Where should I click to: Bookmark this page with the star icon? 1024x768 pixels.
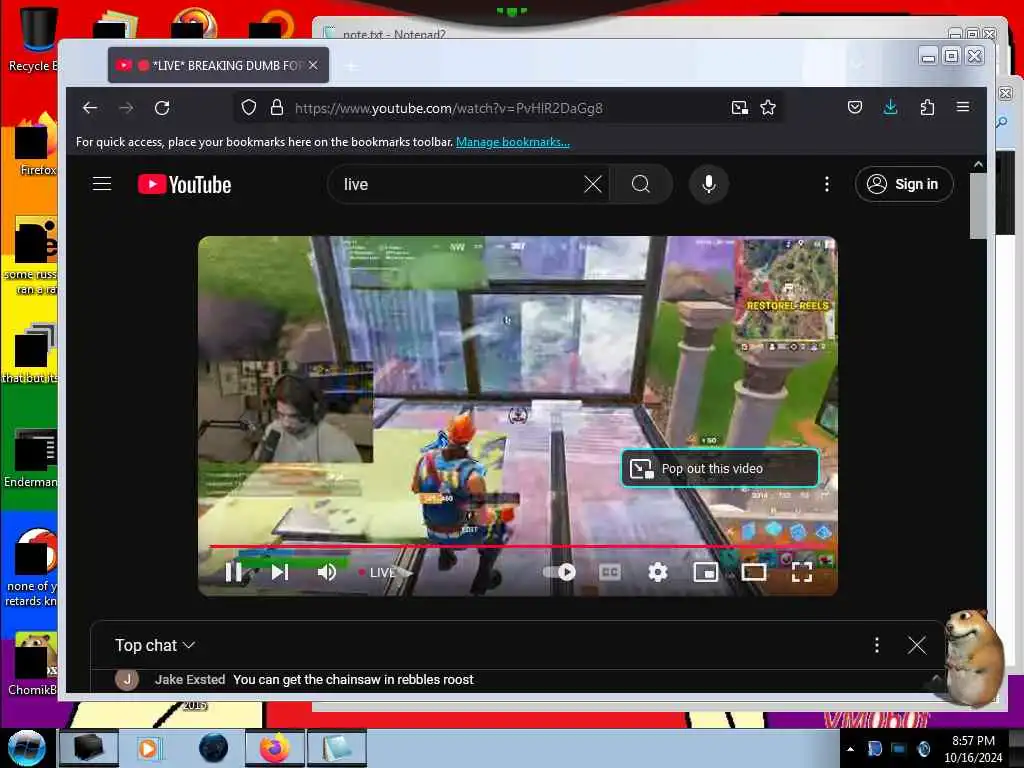(x=768, y=108)
